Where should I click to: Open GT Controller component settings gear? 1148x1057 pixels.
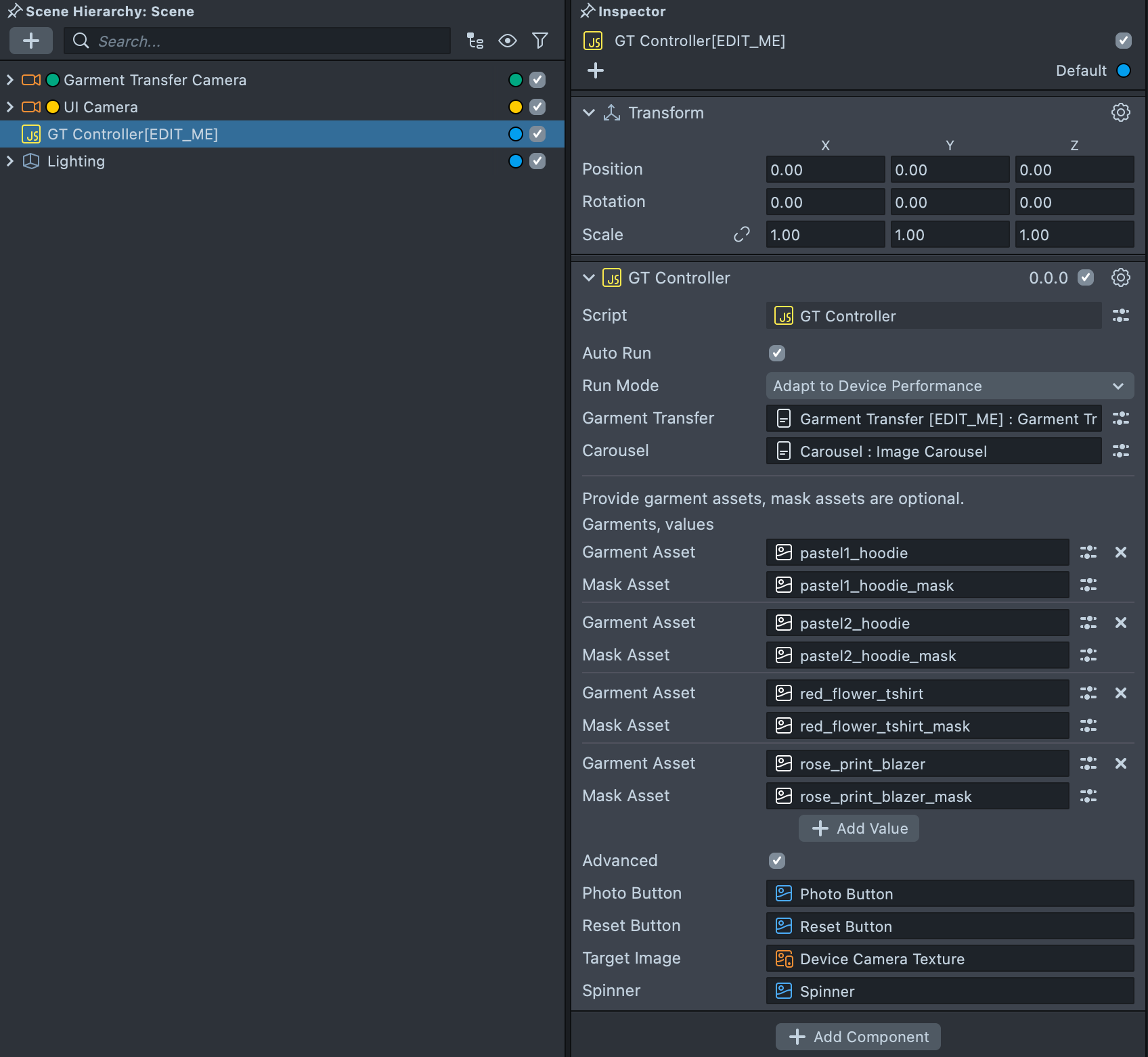click(1121, 277)
